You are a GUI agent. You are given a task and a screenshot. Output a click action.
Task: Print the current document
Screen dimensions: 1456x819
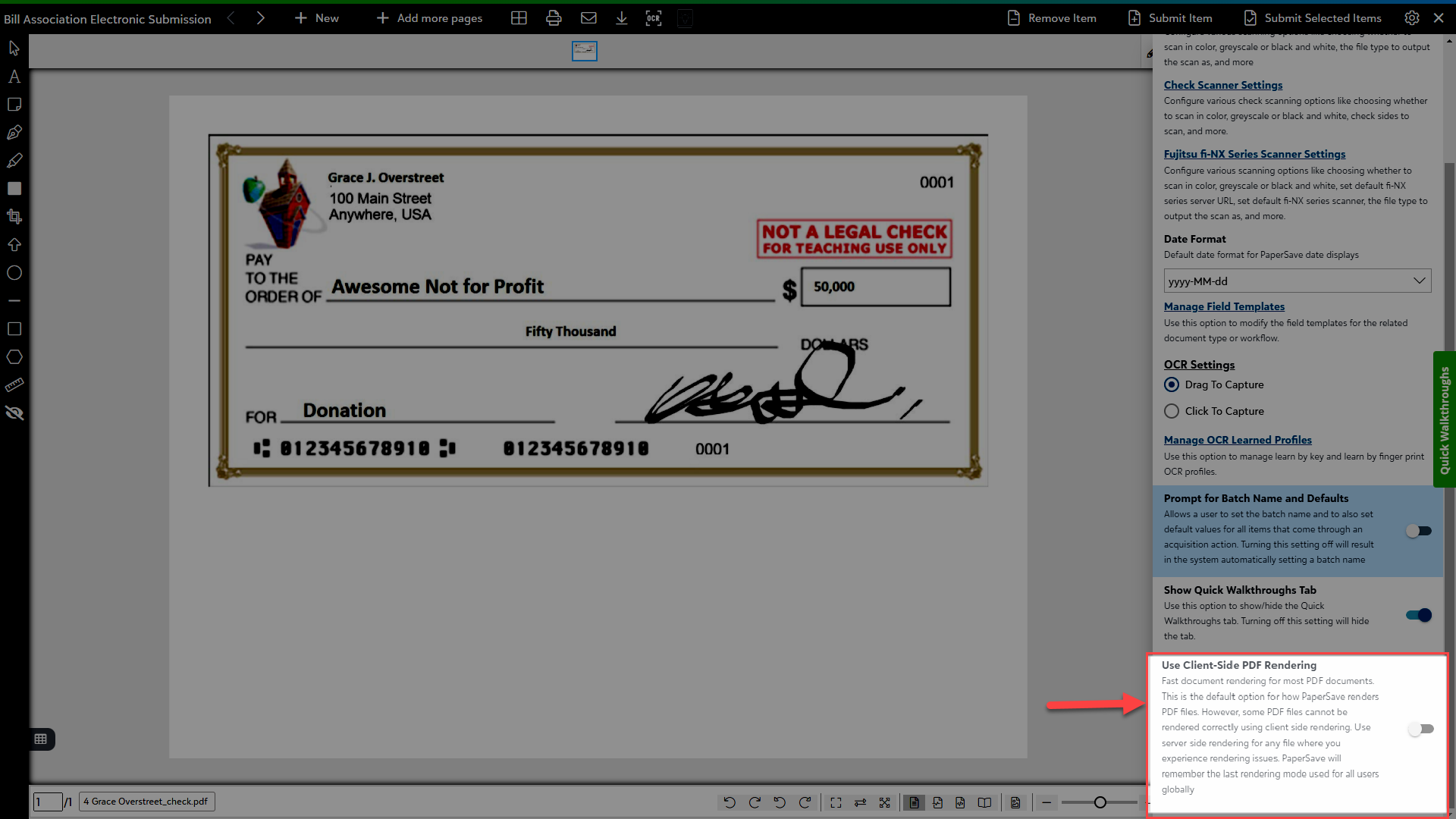coord(553,17)
